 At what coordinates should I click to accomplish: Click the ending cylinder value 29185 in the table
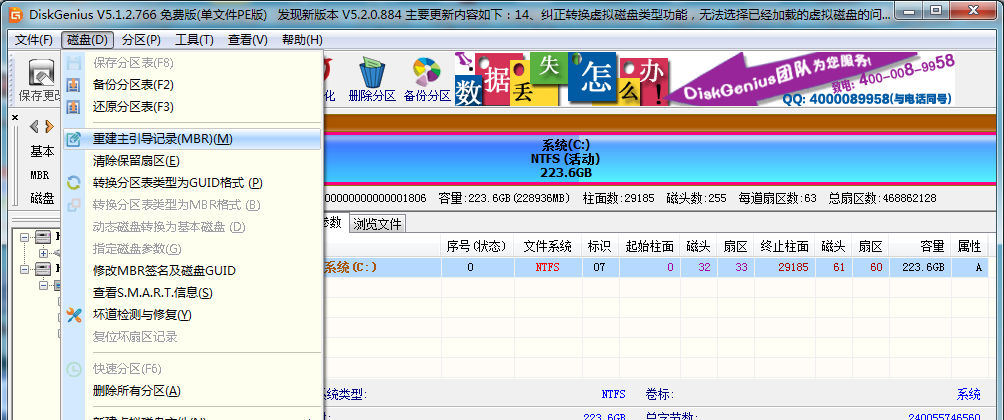click(x=784, y=267)
